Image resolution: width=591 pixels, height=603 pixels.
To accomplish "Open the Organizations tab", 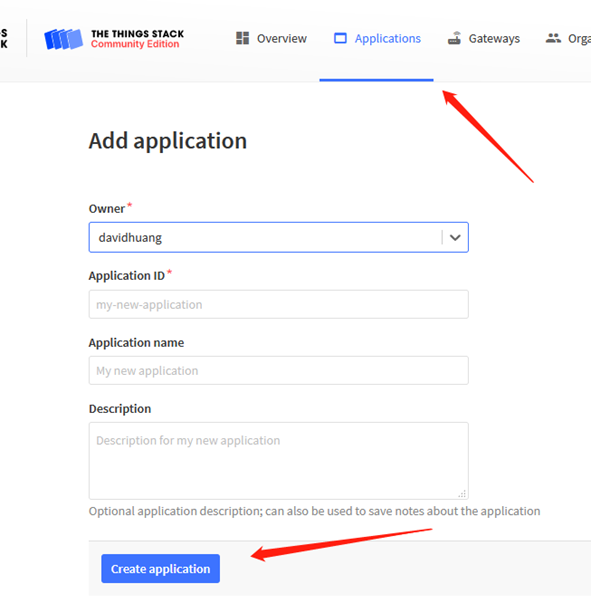I will [568, 38].
